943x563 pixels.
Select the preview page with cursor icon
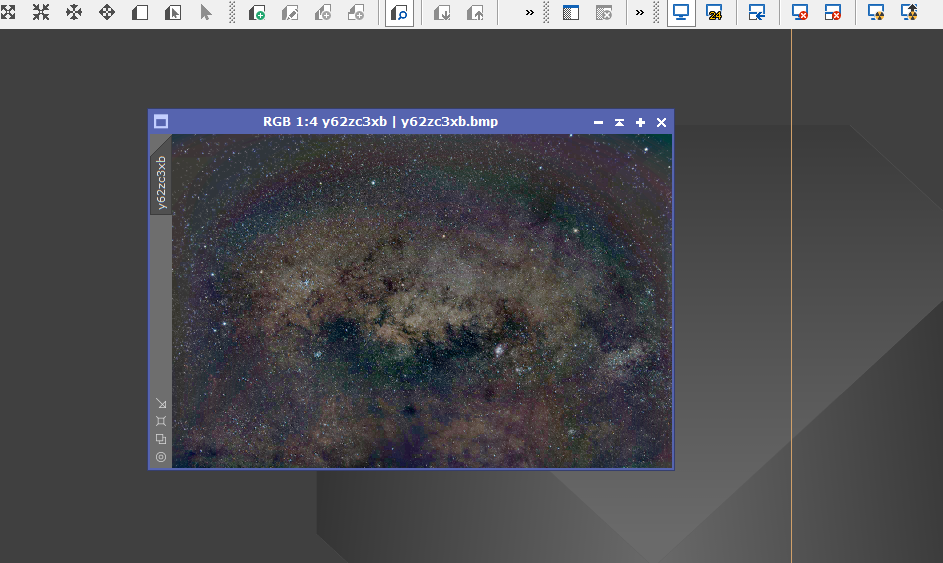(x=173, y=12)
